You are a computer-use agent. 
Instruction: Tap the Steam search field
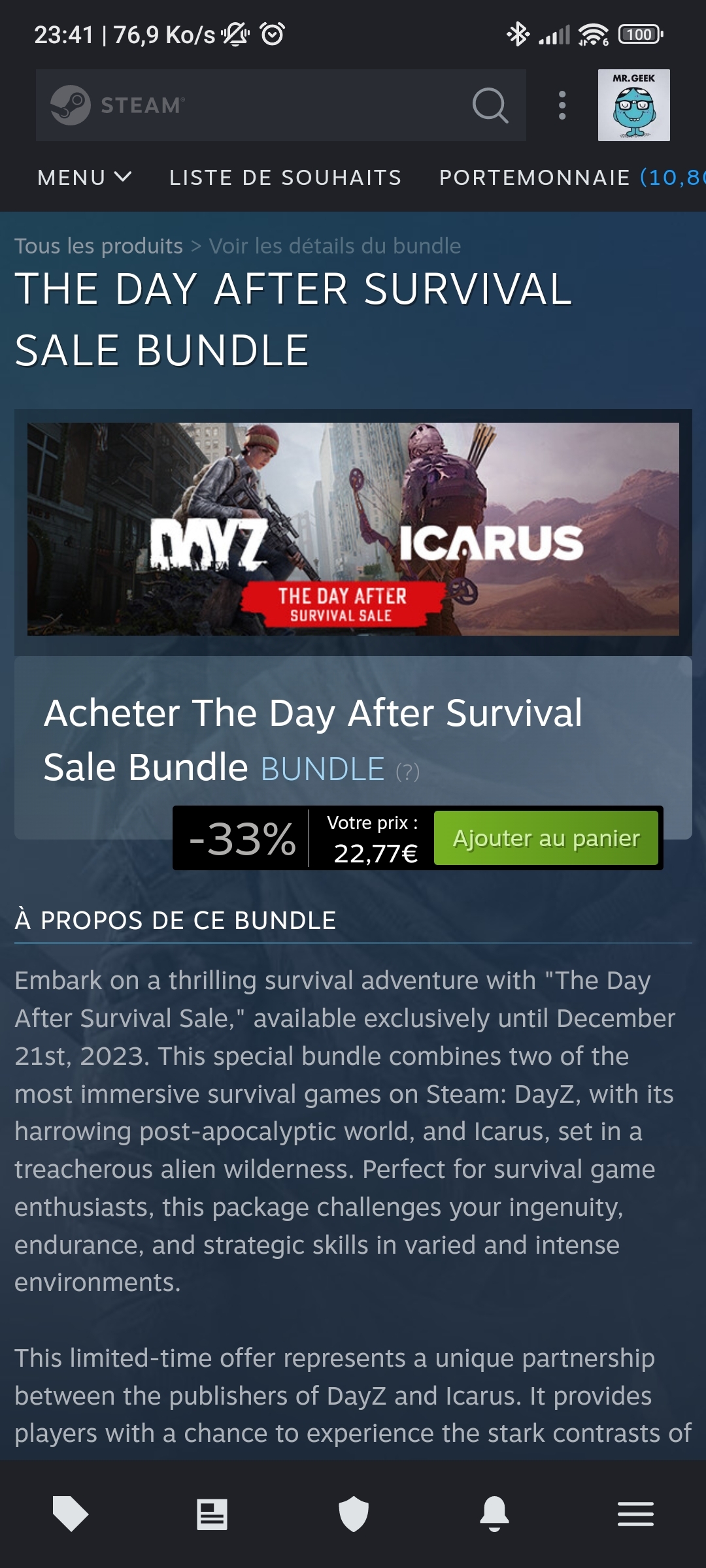(281, 105)
